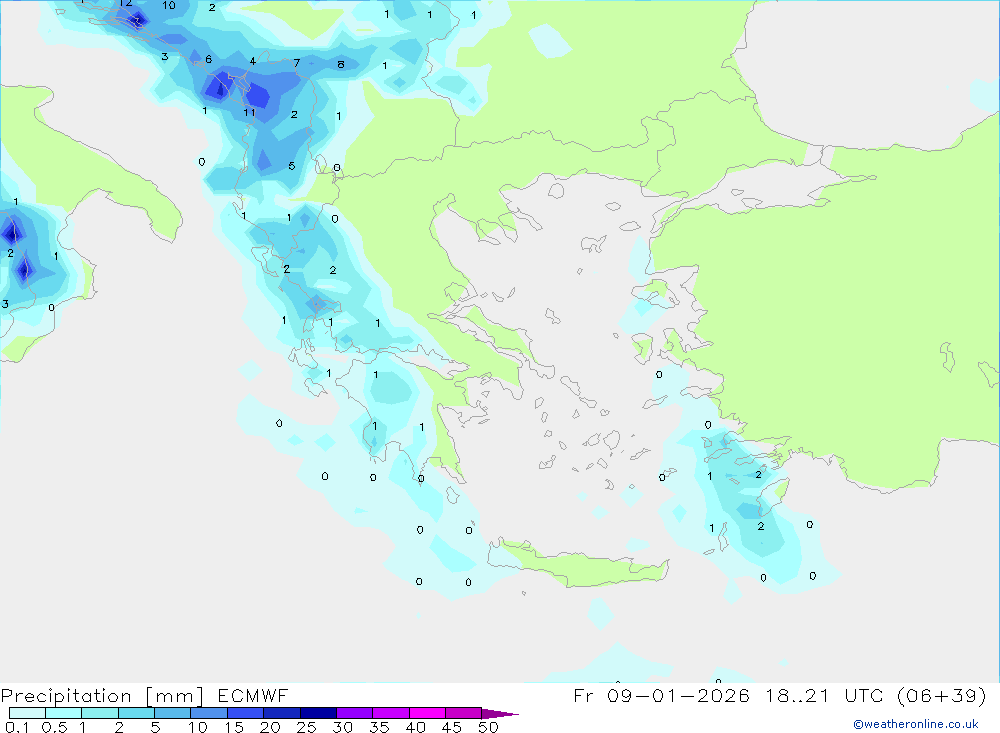Click the legend label "45"
The height and width of the screenshot is (733, 1000).
[x=452, y=727]
